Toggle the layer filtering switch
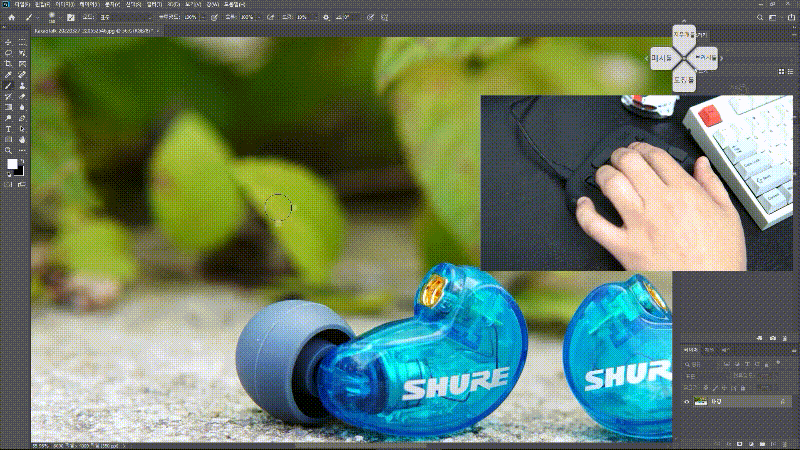 pyautogui.click(x=778, y=363)
